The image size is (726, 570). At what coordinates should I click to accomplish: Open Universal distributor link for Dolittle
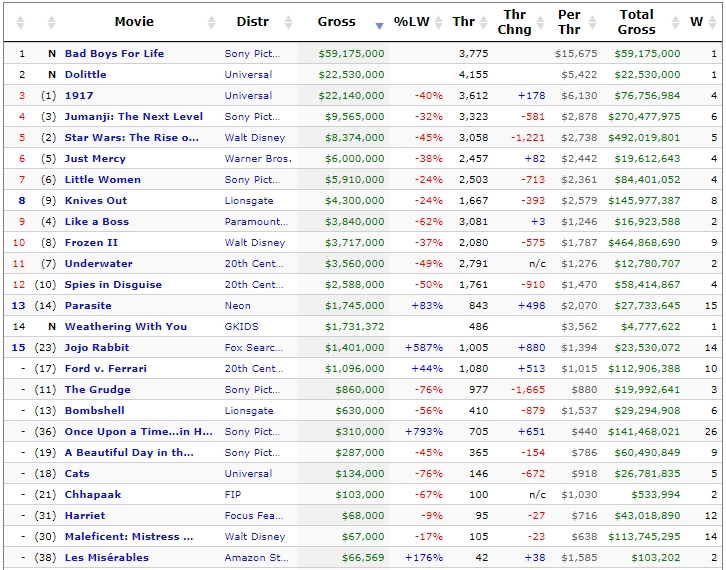click(248, 75)
